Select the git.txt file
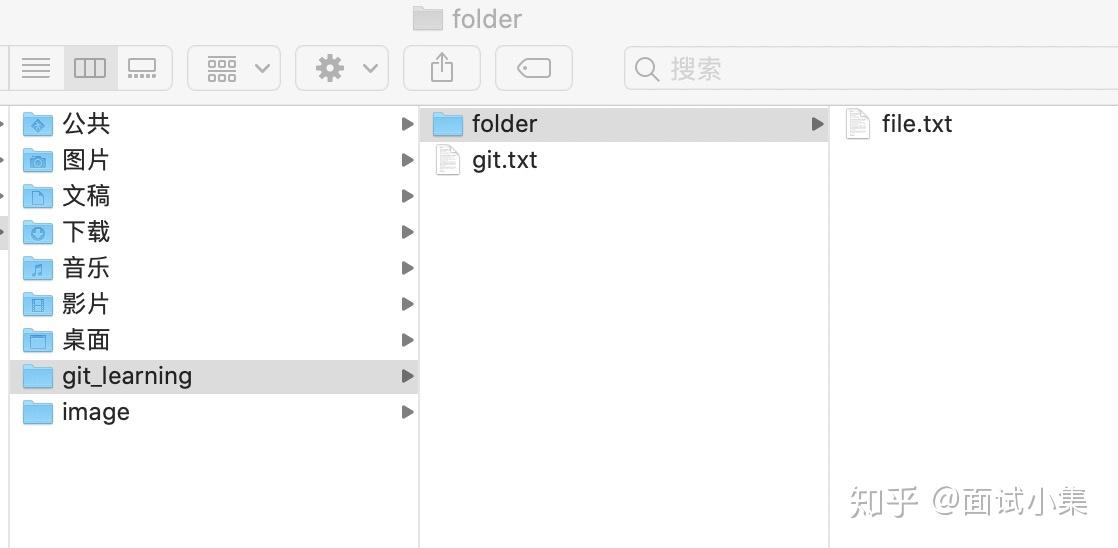The width and height of the screenshot is (1118, 548). click(x=504, y=160)
